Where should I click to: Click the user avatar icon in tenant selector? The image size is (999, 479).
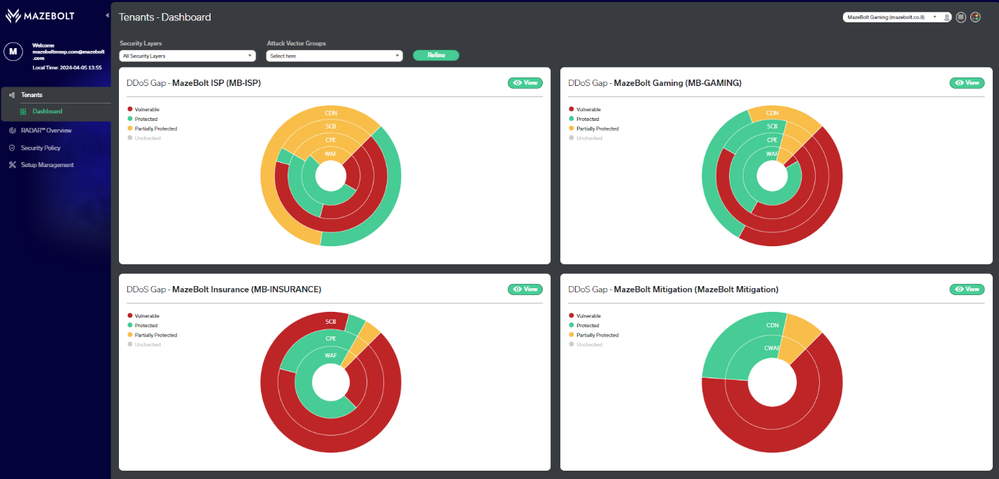[x=947, y=17]
